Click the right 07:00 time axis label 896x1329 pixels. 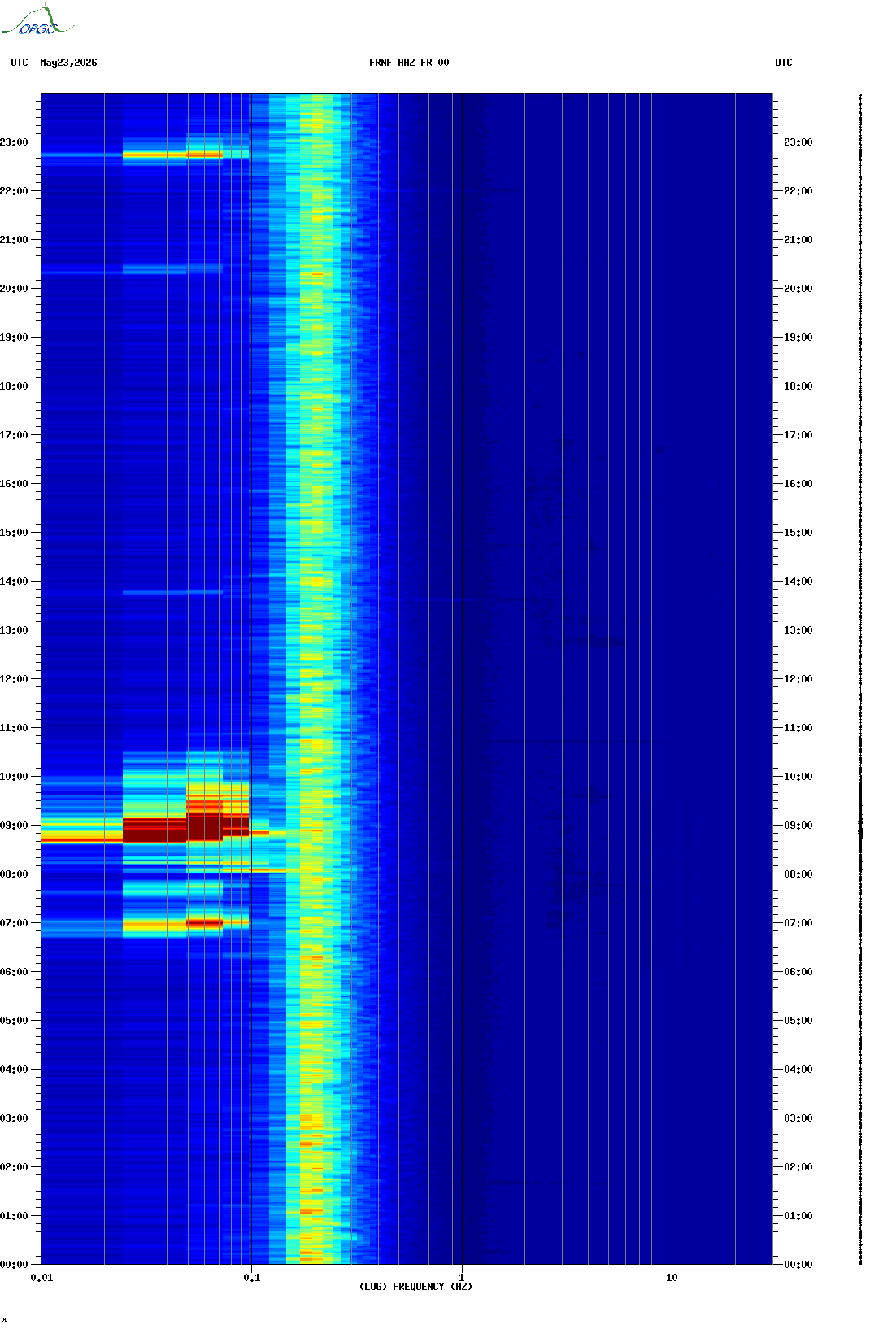(x=798, y=923)
